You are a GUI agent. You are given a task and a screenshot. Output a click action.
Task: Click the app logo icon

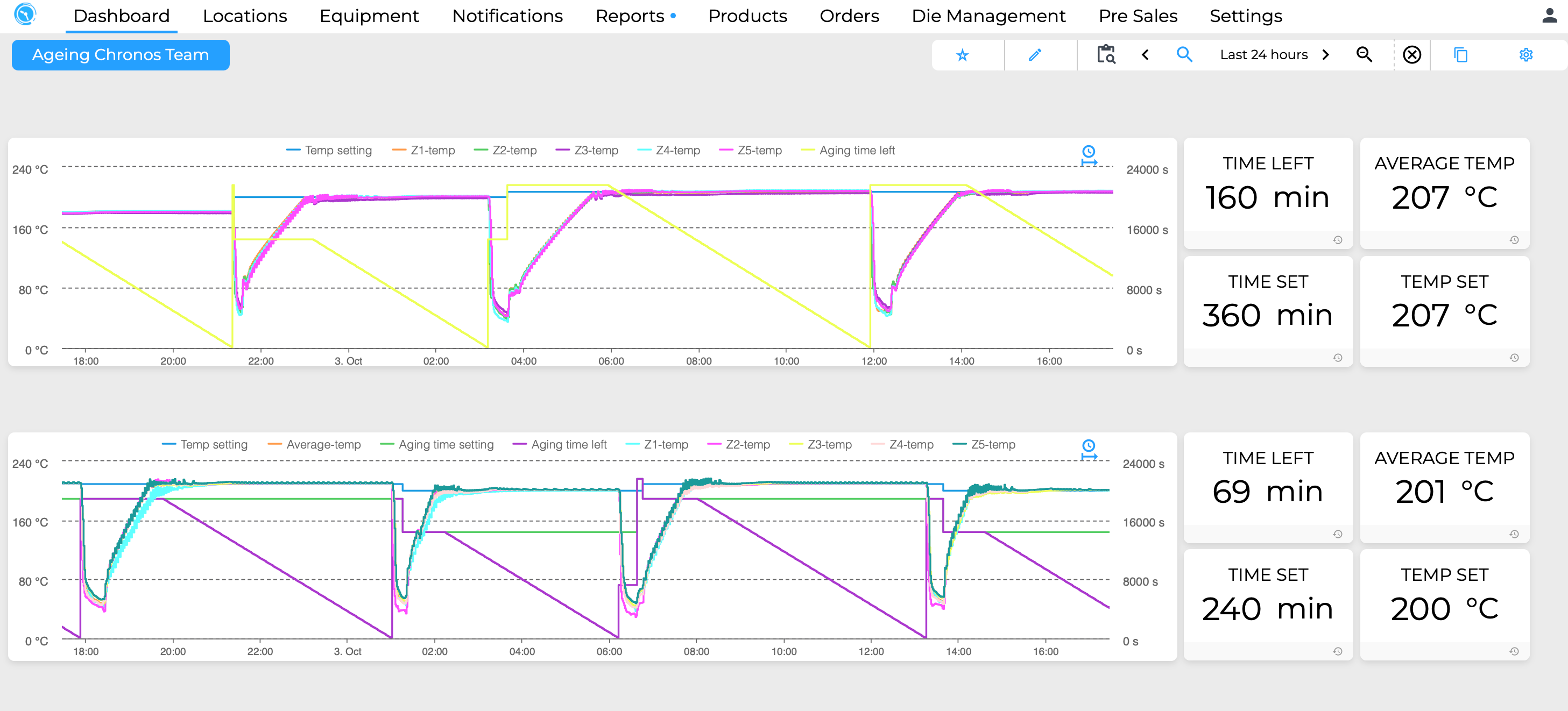tap(25, 15)
